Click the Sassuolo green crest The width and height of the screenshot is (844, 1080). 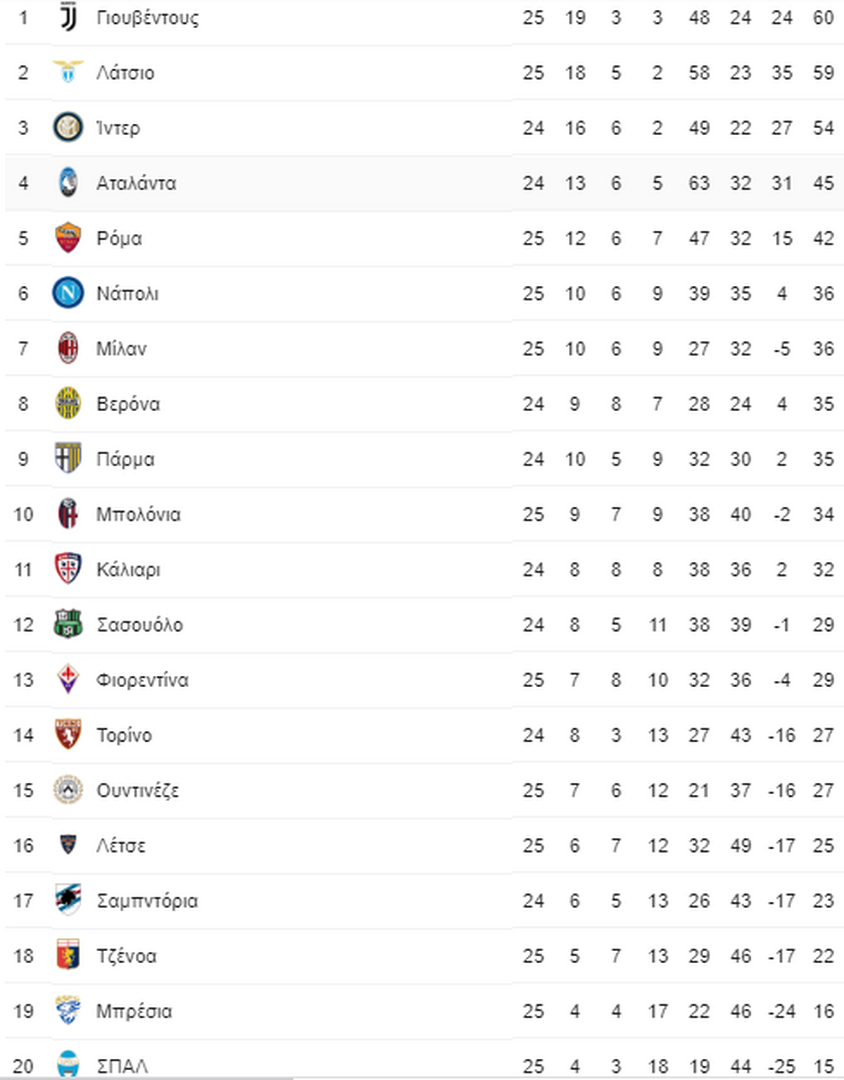[x=68, y=624]
